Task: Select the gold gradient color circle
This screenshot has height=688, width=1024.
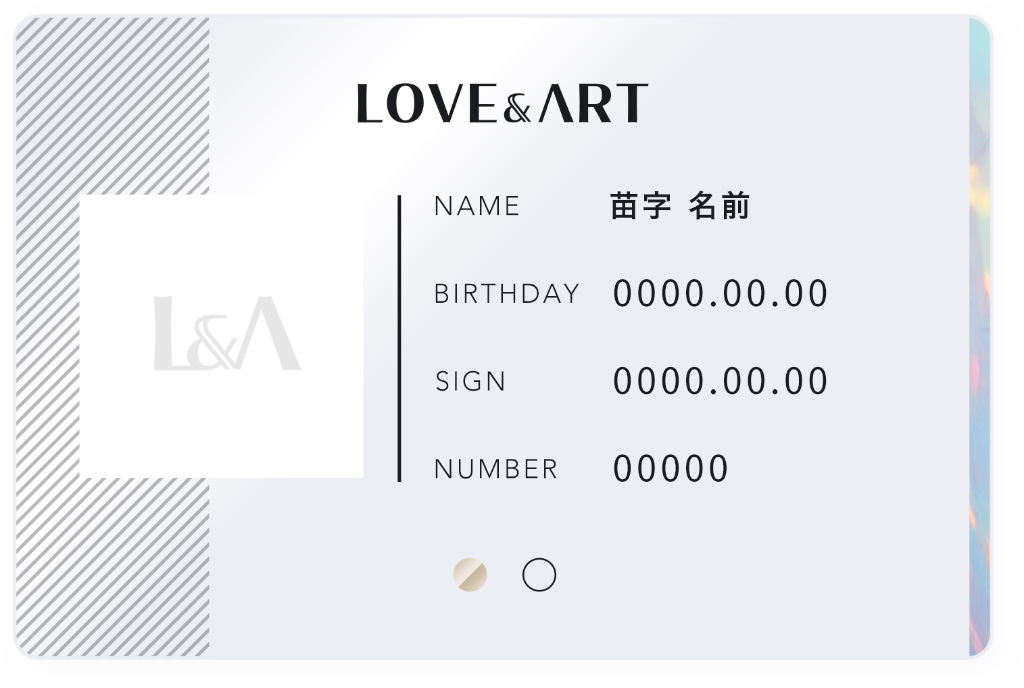Action: coord(470,575)
